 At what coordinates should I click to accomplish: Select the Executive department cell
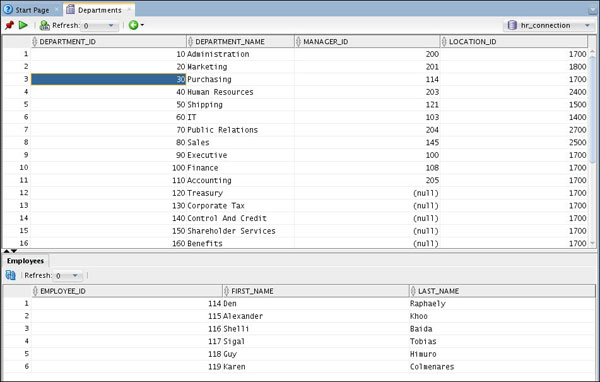(x=240, y=155)
